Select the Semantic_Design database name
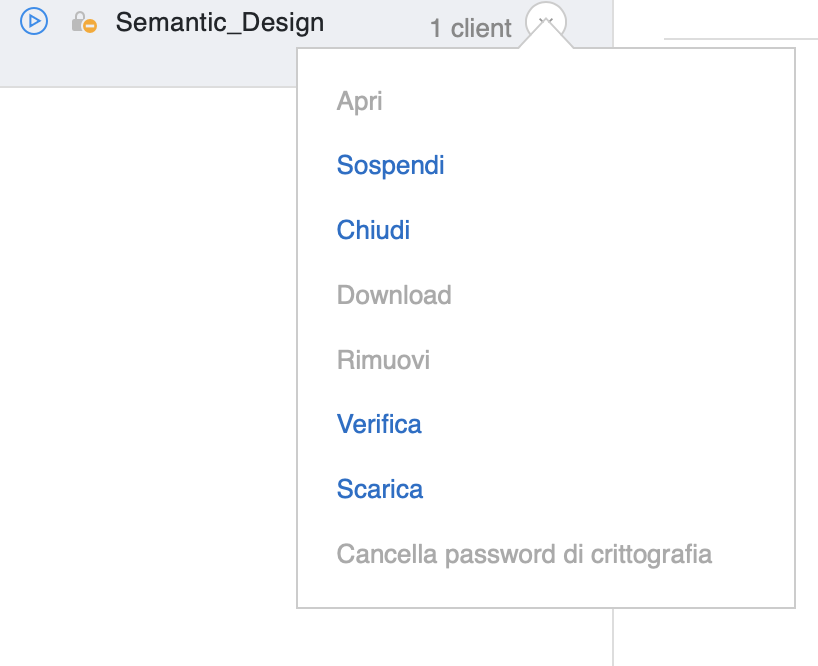818x666 pixels. click(x=220, y=22)
